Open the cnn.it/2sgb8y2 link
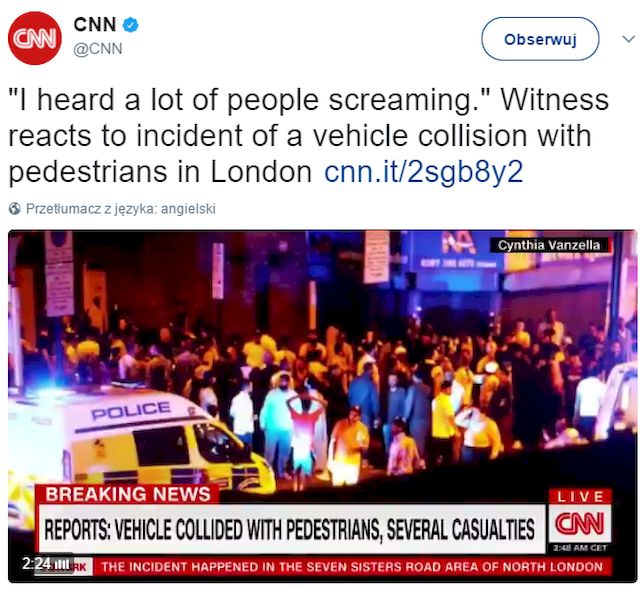 [x=423, y=171]
